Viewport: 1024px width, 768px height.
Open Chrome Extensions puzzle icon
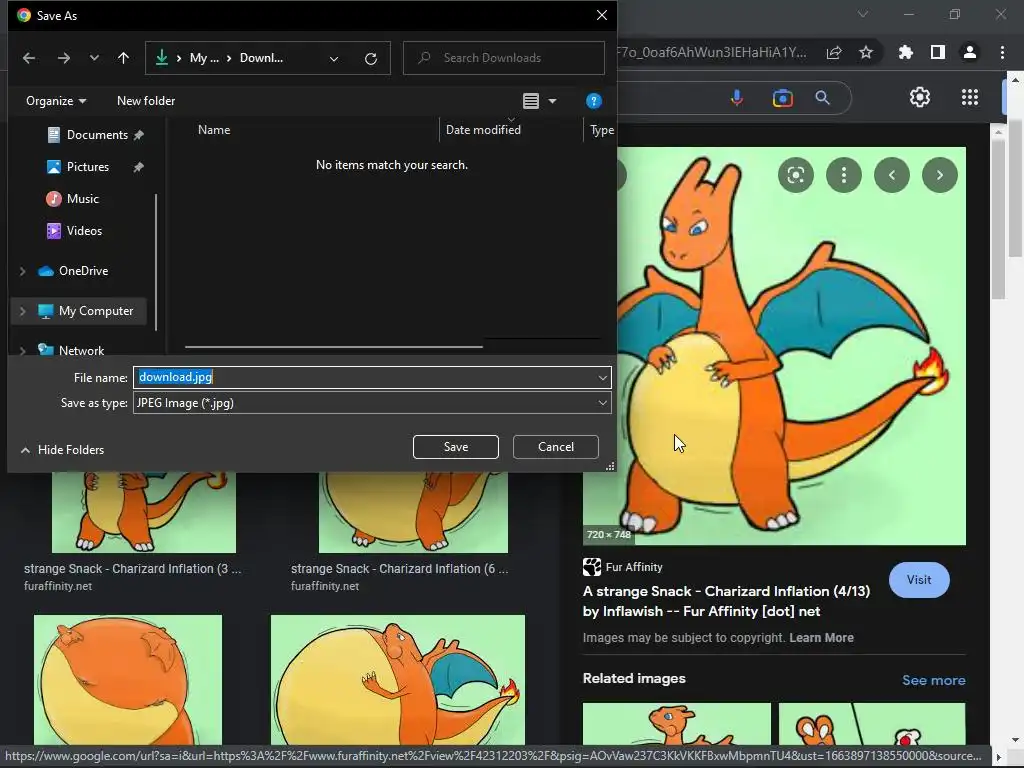[x=906, y=52]
